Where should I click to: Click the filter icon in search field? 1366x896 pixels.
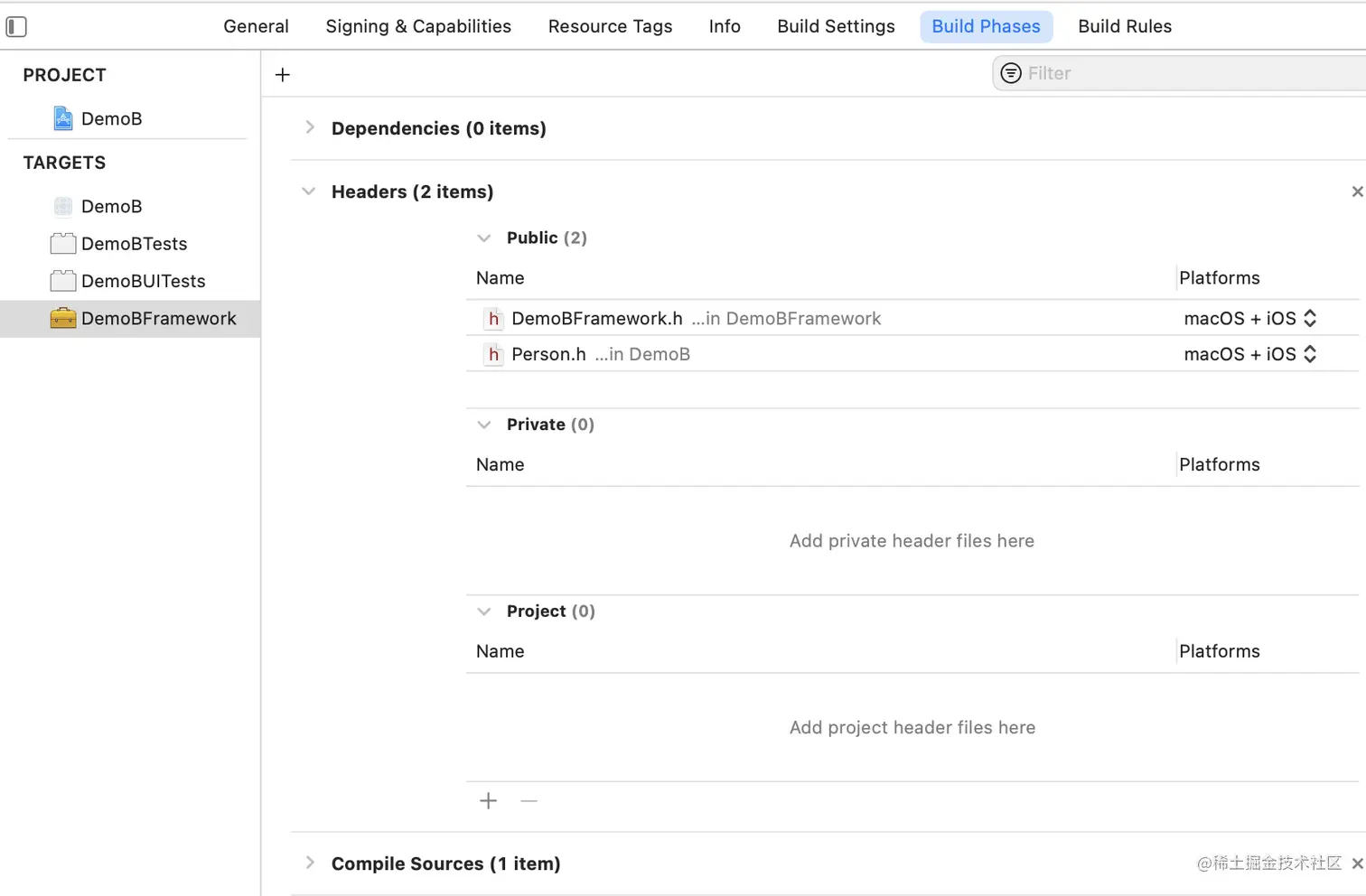click(x=1011, y=73)
